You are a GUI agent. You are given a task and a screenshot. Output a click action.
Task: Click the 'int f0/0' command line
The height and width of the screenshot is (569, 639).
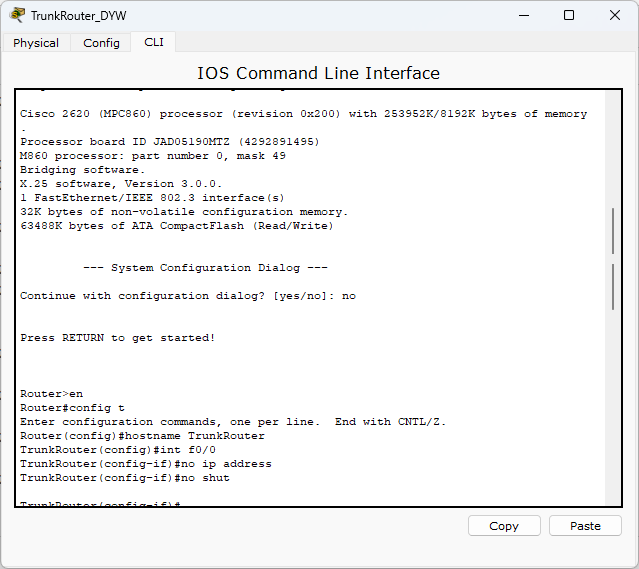tap(118, 450)
